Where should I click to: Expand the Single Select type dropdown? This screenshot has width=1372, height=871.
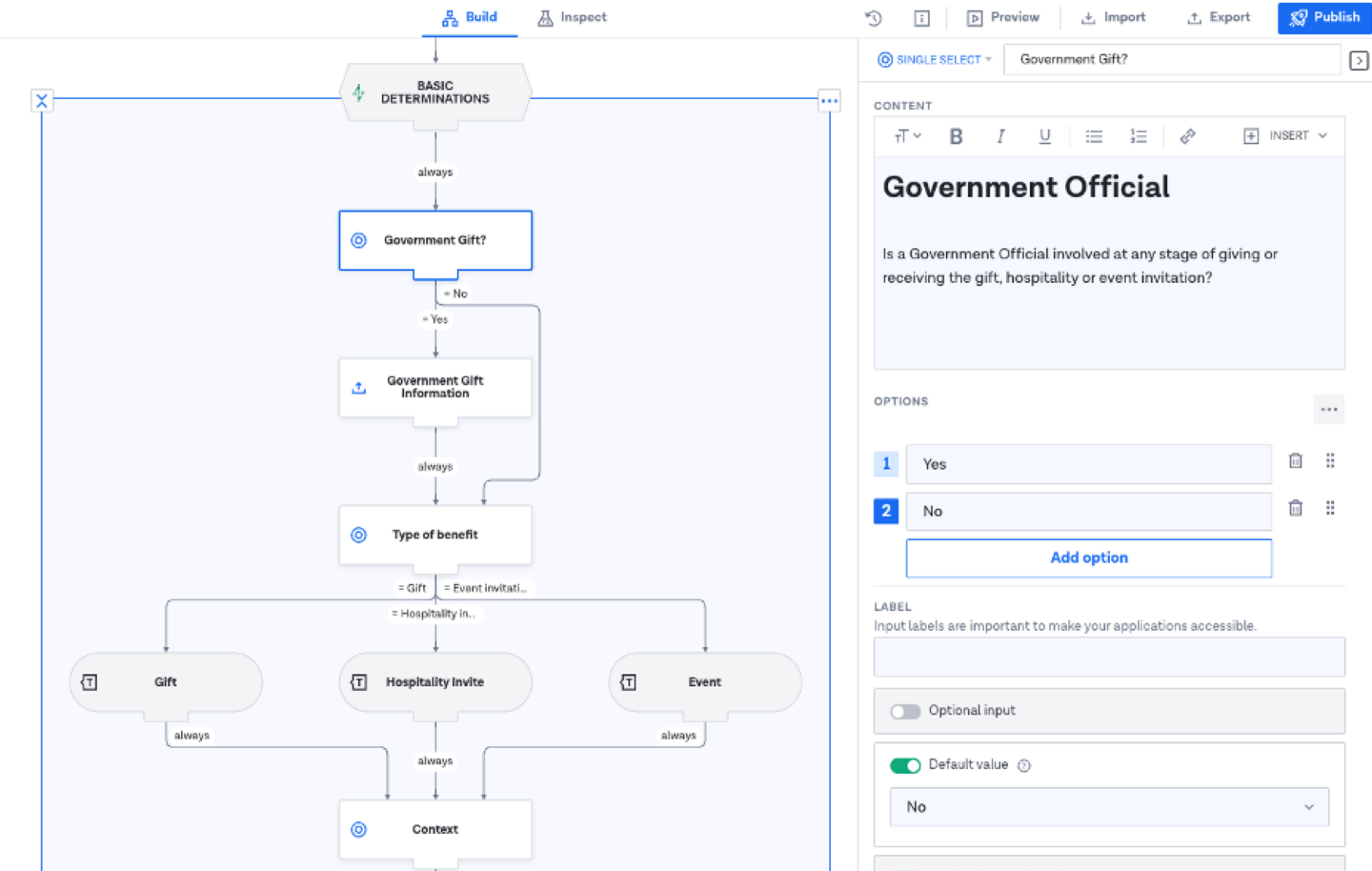pos(935,59)
